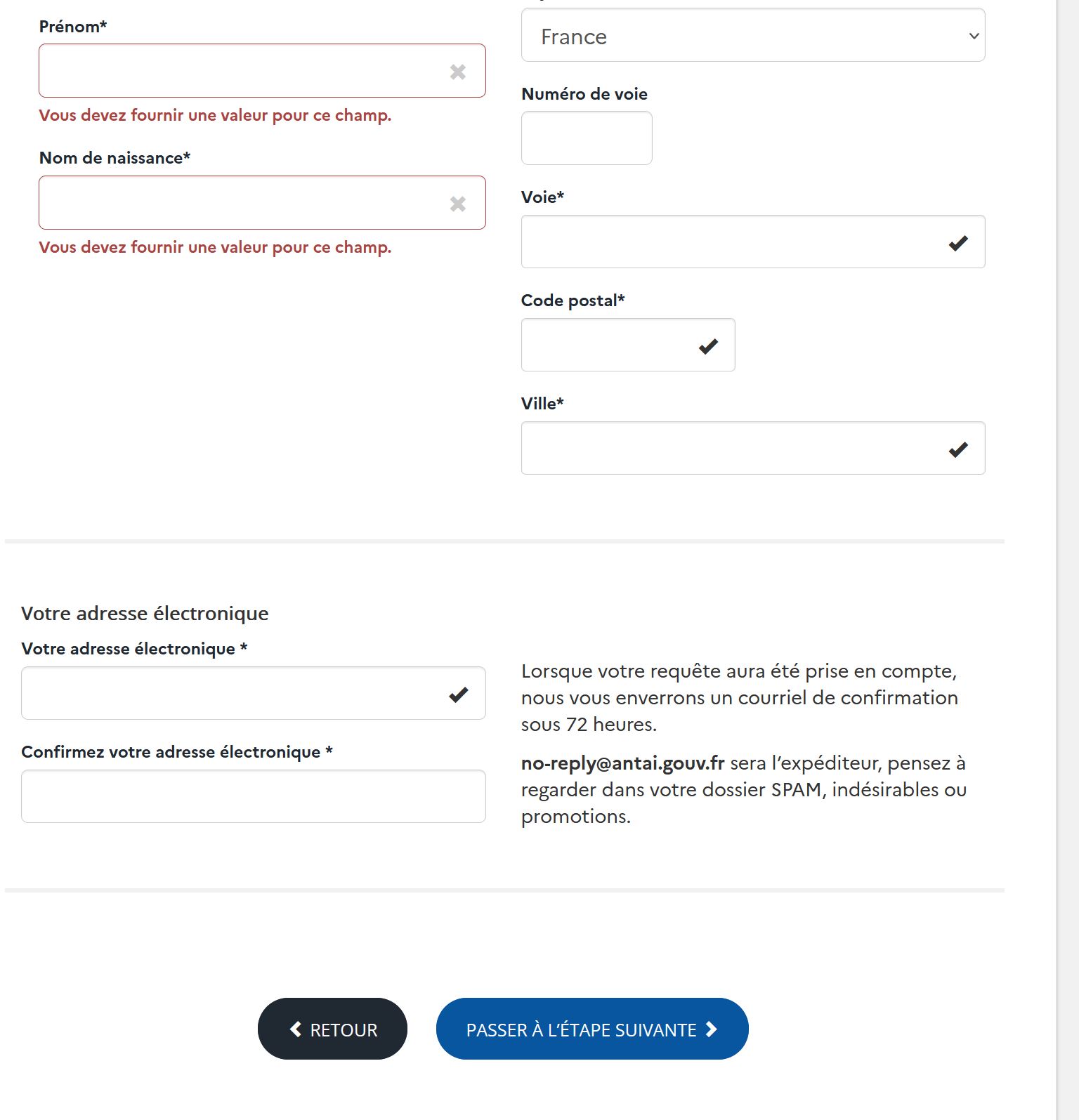The image size is (1079, 1120).
Task: Click the Confirmez votre adresse électronique field
Action: [253, 797]
